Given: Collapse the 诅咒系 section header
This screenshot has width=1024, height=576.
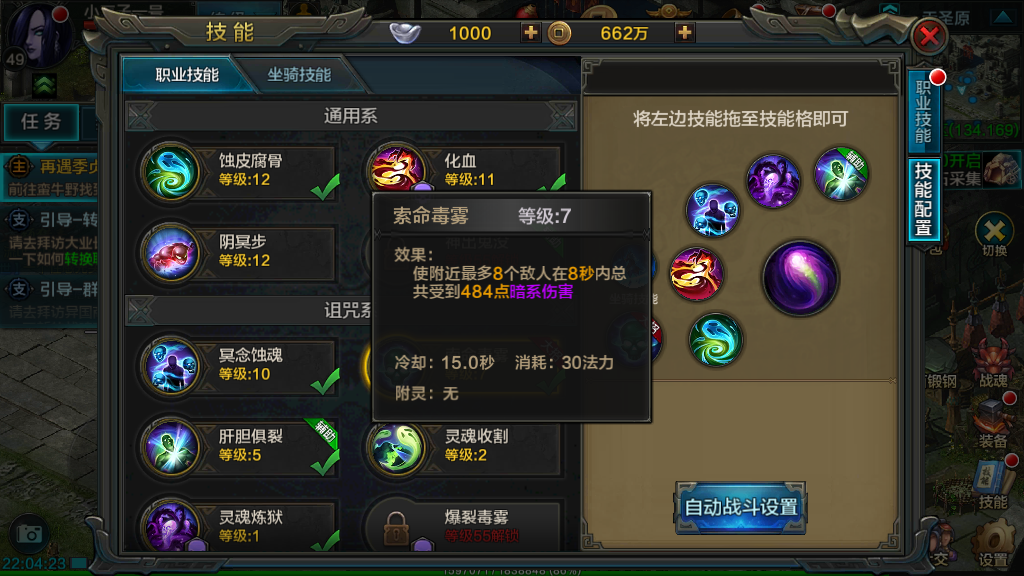Looking at the screenshot, I should pos(248,310).
